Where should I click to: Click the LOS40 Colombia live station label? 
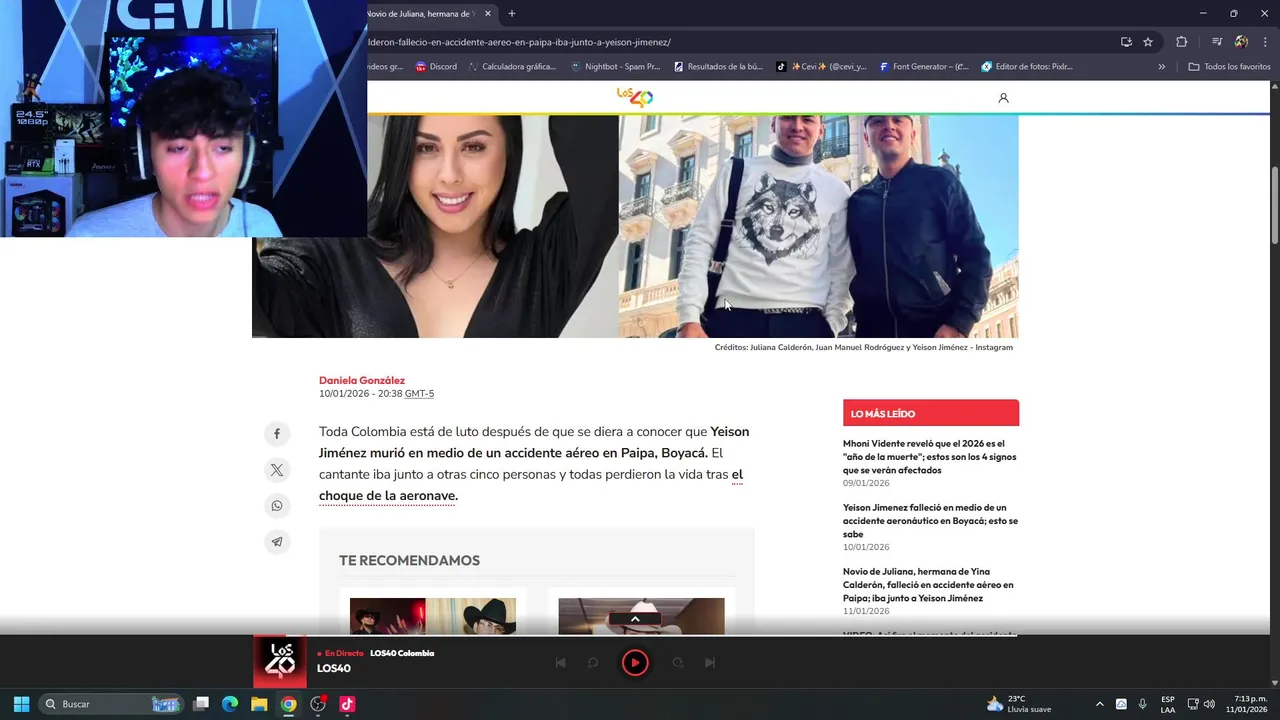[x=402, y=653]
